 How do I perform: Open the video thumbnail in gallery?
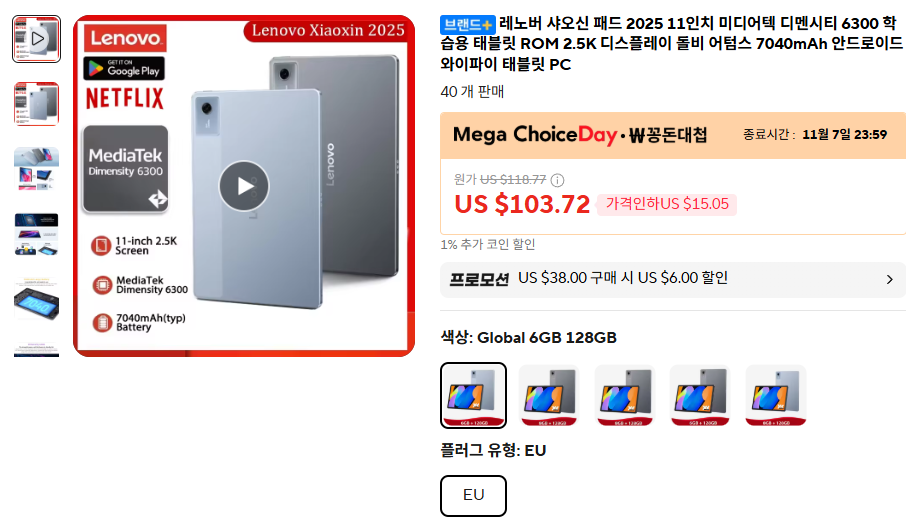point(36,39)
